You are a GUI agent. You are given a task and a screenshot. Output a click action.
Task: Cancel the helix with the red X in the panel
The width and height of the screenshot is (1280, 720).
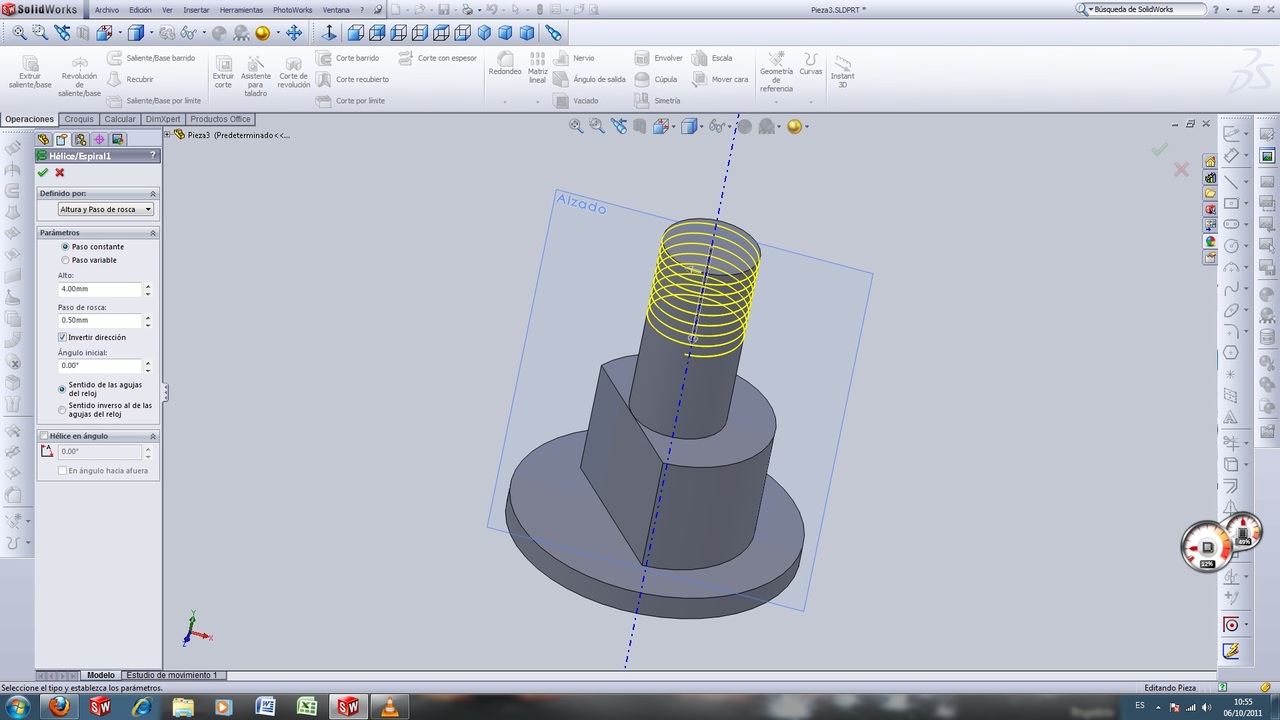(60, 173)
